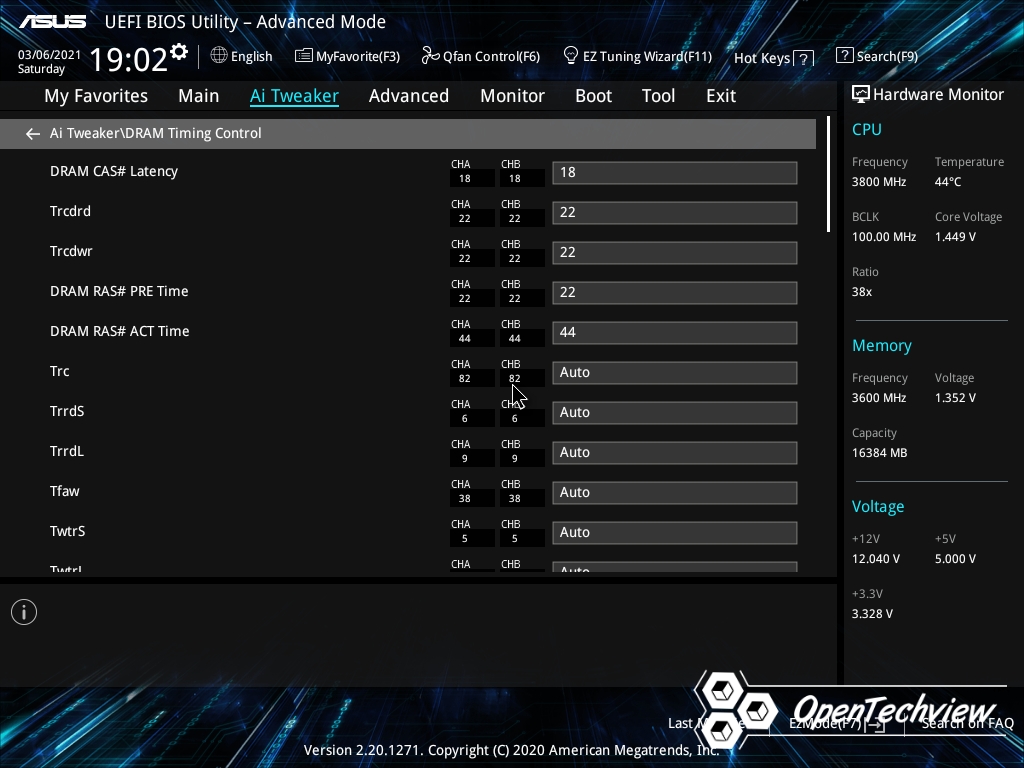Click the Core Voltage 1.449 V value
The width and height of the screenshot is (1024, 768).
(x=955, y=237)
